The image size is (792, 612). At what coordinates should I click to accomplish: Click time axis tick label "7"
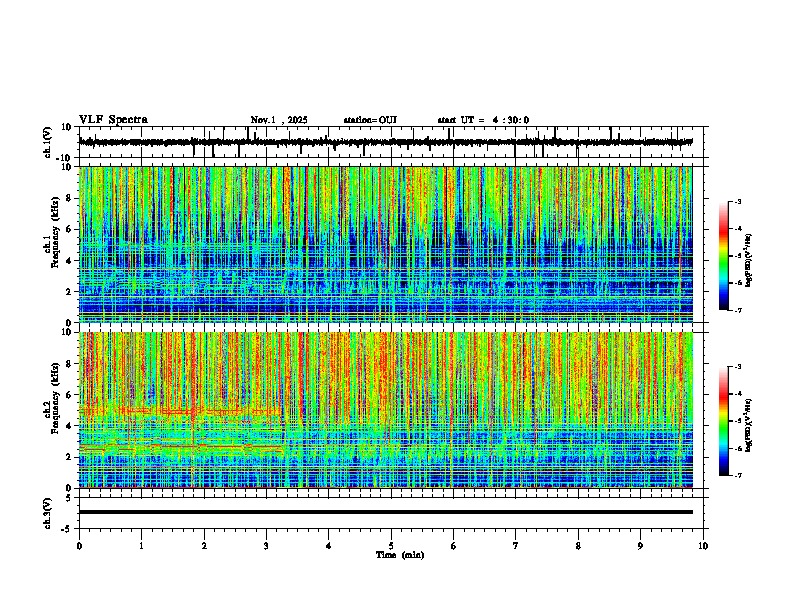tap(516, 546)
